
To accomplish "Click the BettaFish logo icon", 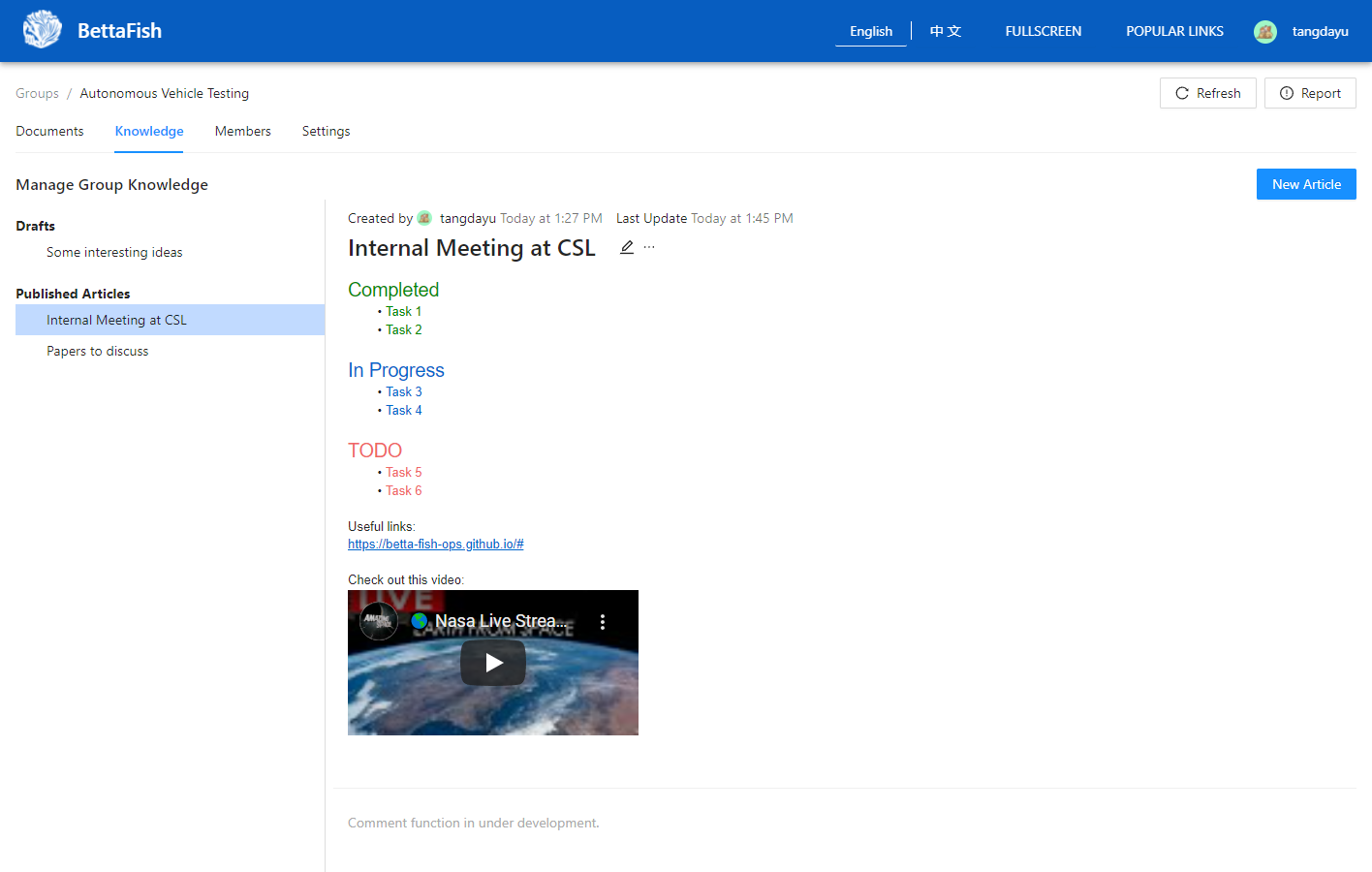I will 43,30.
